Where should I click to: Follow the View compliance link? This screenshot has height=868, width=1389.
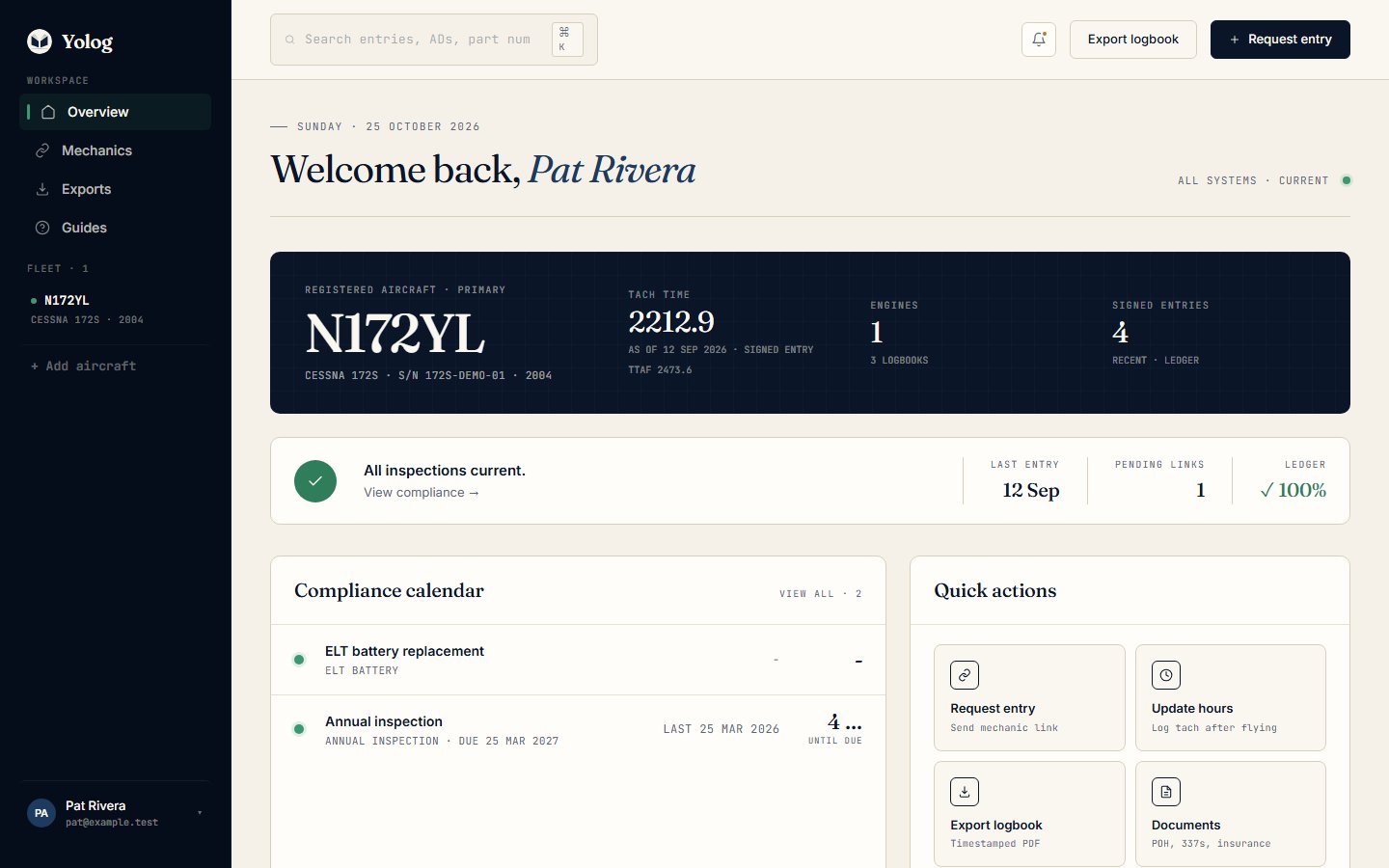[x=422, y=493]
